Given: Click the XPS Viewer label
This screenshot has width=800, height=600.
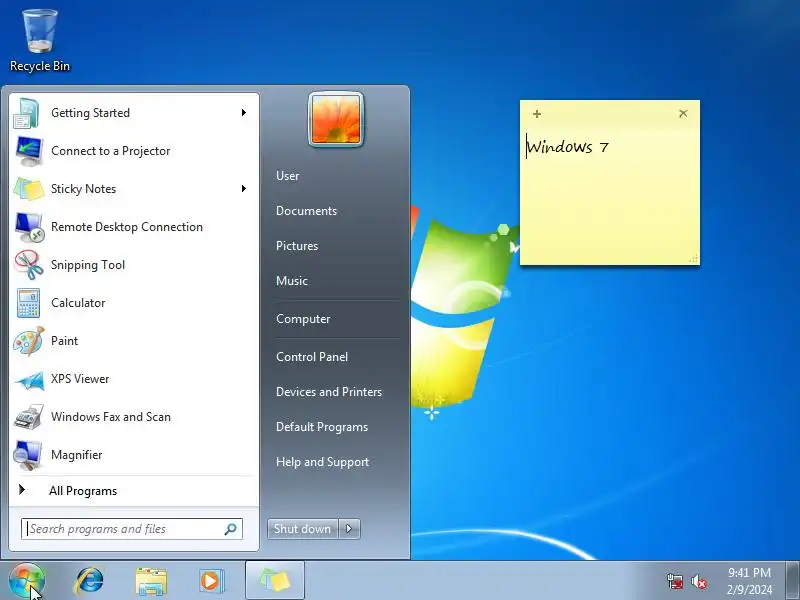Looking at the screenshot, I should 80,379.
